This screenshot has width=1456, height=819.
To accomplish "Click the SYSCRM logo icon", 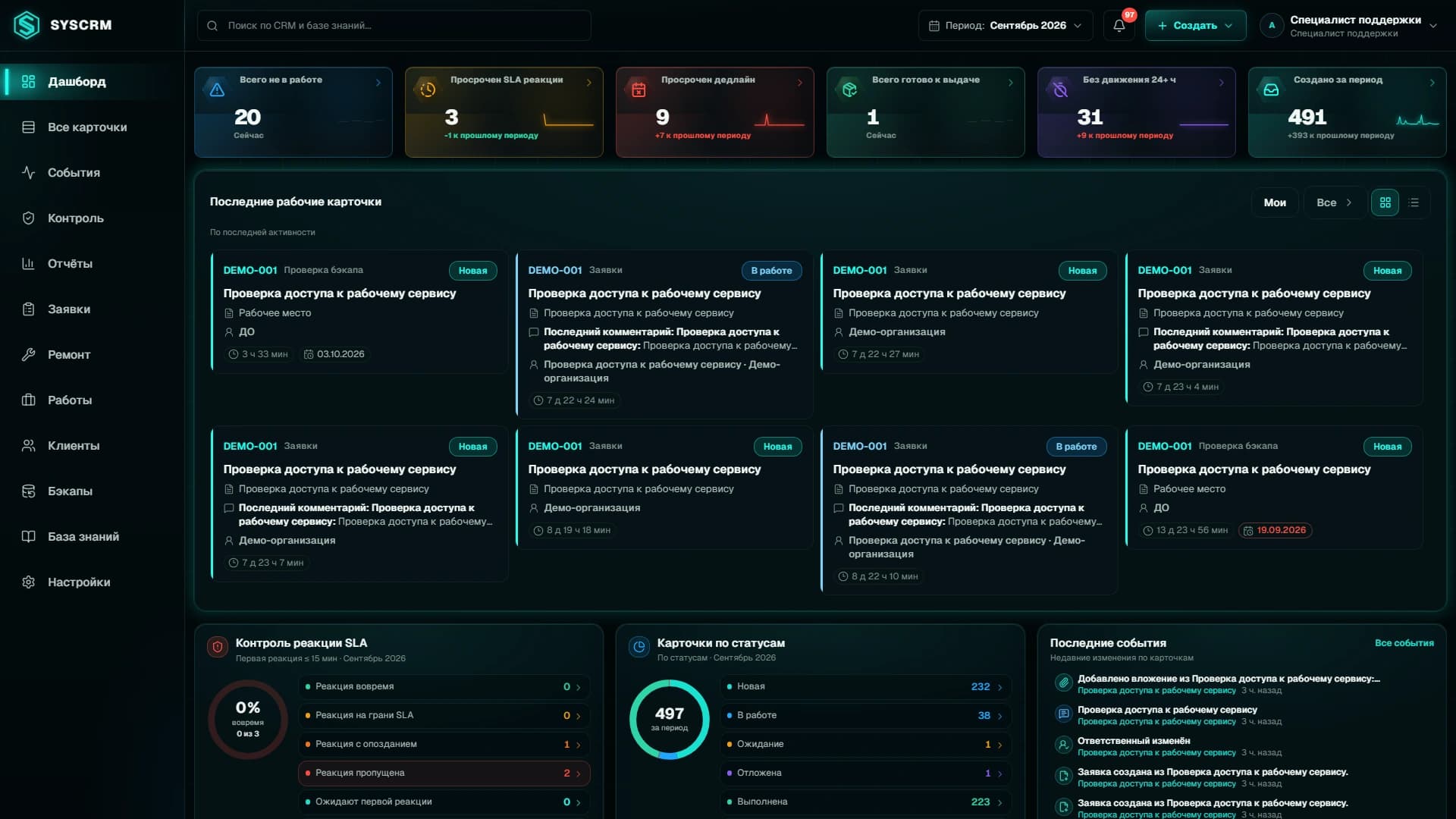I will [27, 25].
